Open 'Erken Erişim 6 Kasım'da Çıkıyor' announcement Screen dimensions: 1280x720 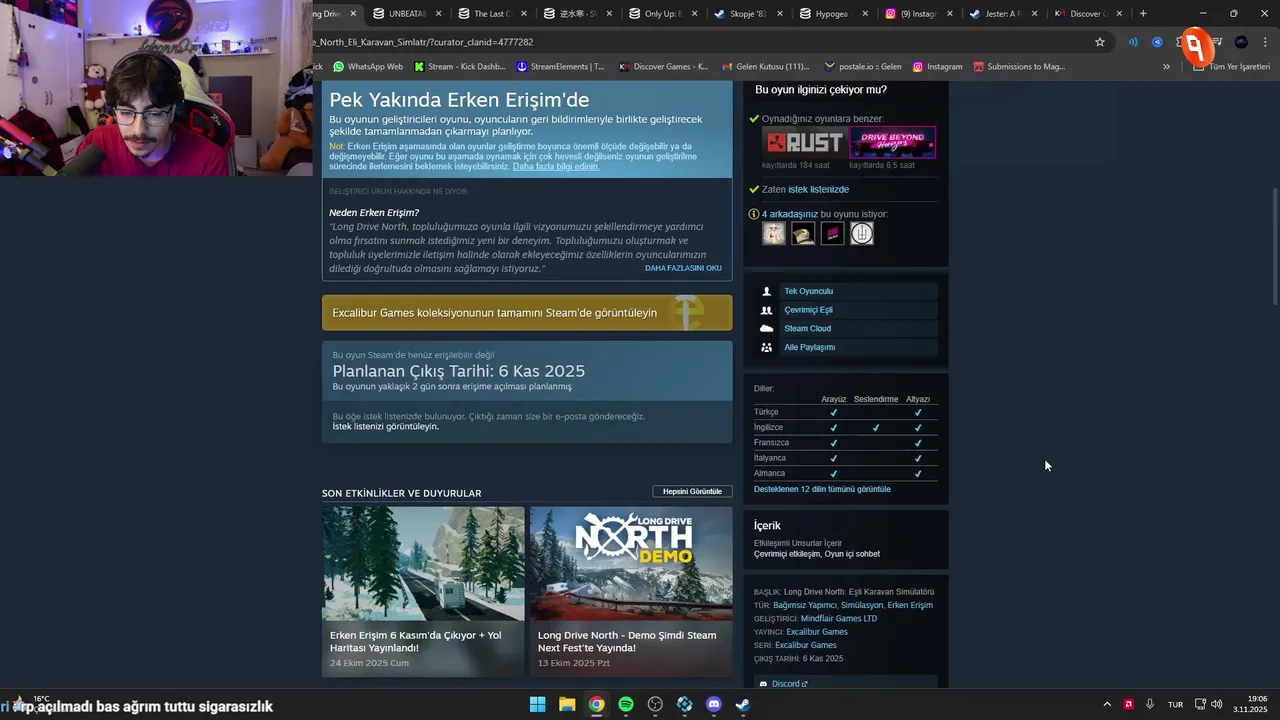pyautogui.click(x=423, y=591)
